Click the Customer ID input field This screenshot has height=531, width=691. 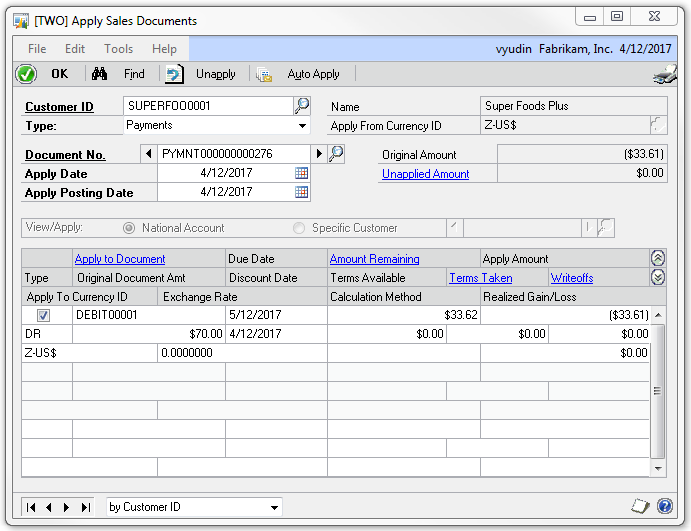coord(207,106)
